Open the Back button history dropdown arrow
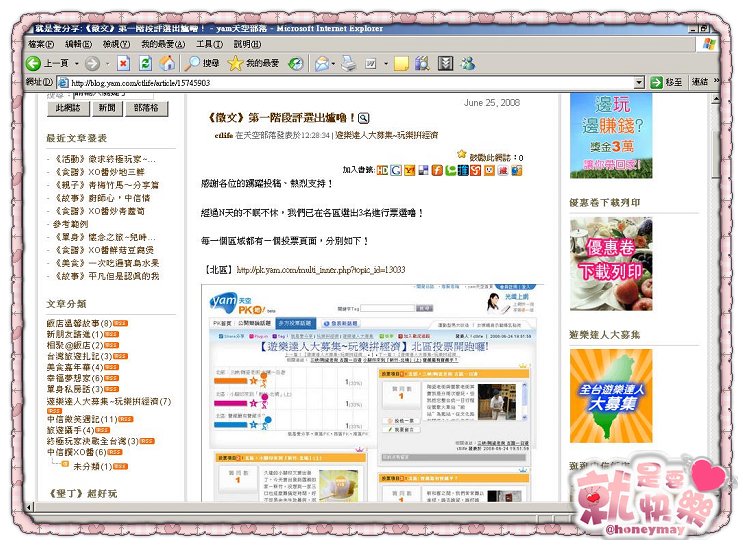Image resolution: width=743 pixels, height=545 pixels. pyautogui.click(x=77, y=63)
